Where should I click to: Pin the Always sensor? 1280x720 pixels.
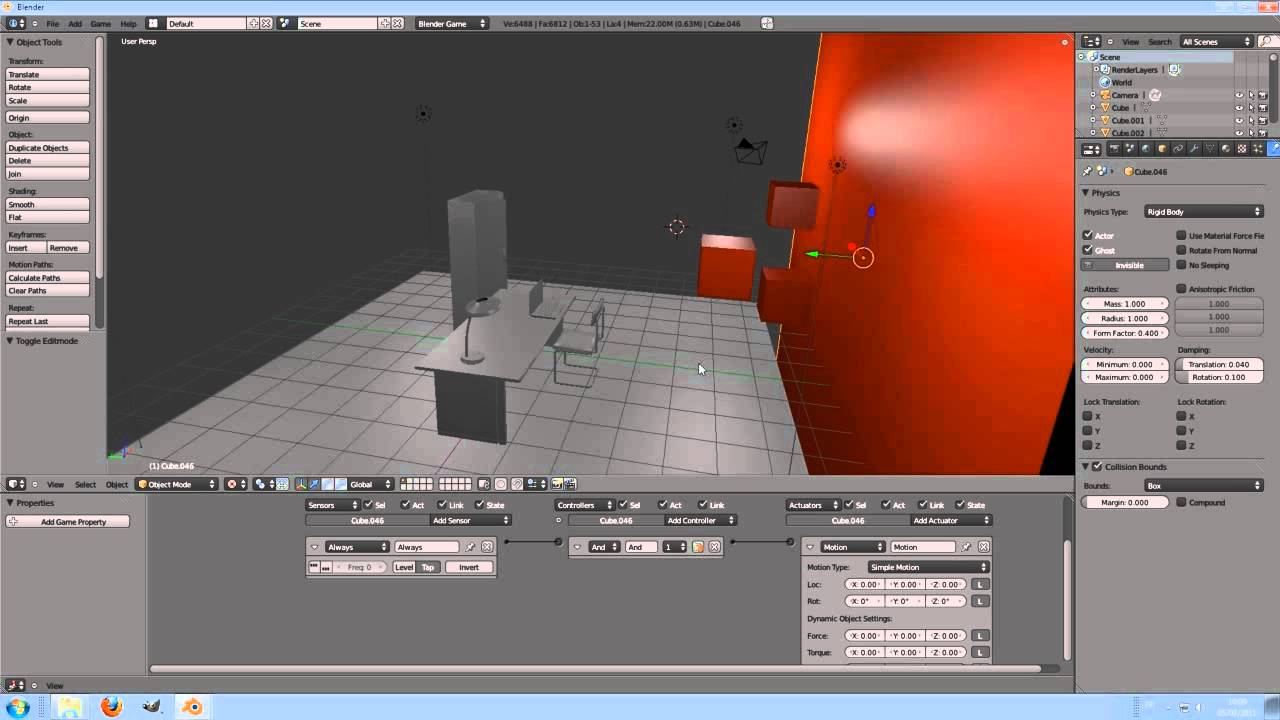[471, 547]
